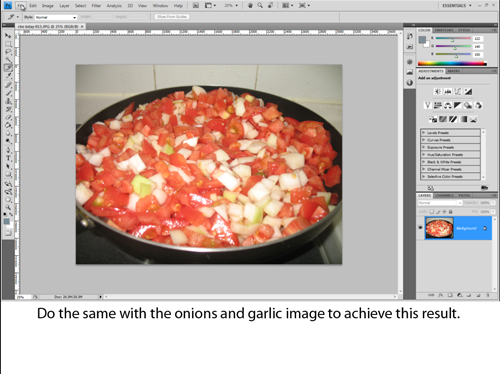Viewport: 500px width, 374px height.
Task: Open the layer blending mode dropdown
Action: 440,203
